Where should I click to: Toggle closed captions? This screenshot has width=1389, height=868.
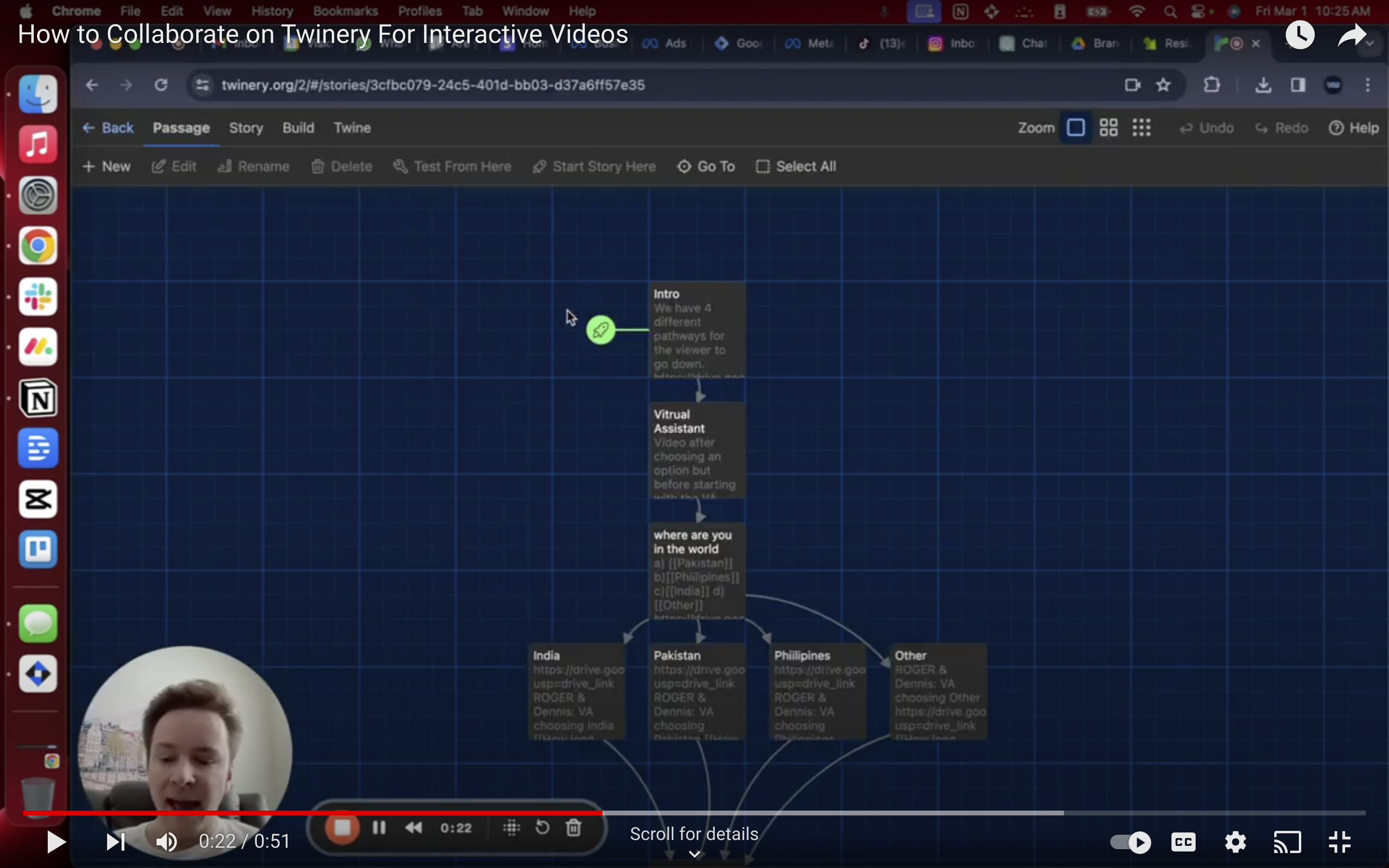[1183, 842]
